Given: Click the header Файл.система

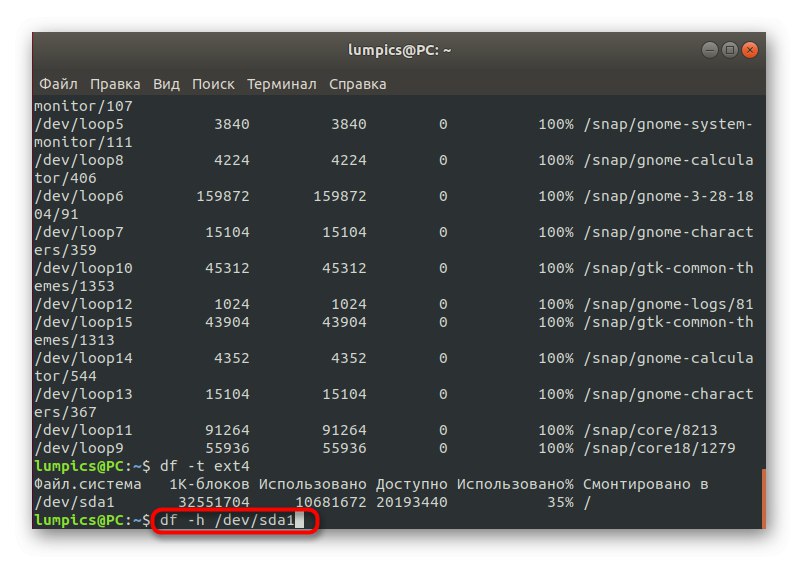Looking at the screenshot, I should [x=88, y=484].
